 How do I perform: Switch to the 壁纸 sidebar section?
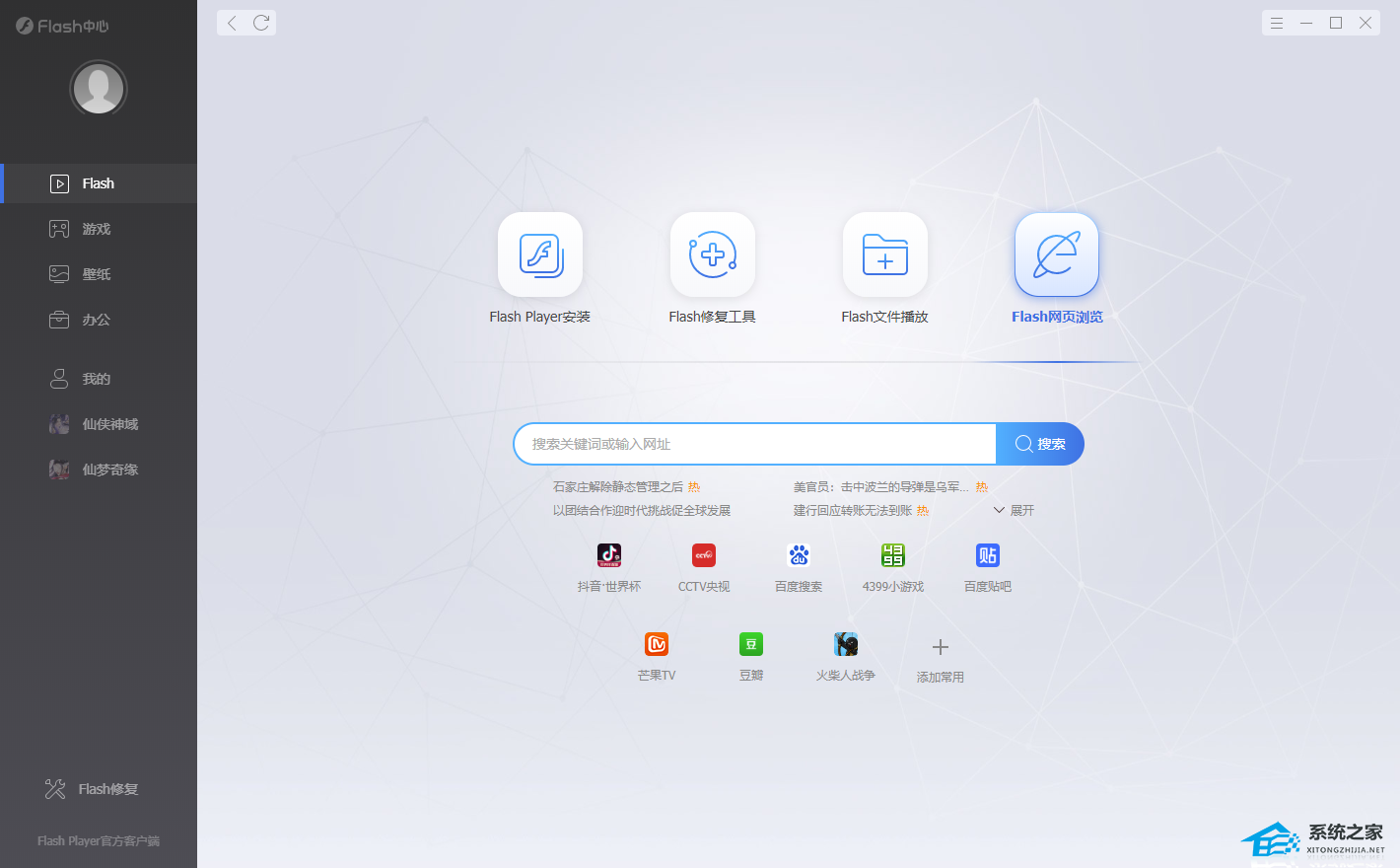tap(99, 274)
